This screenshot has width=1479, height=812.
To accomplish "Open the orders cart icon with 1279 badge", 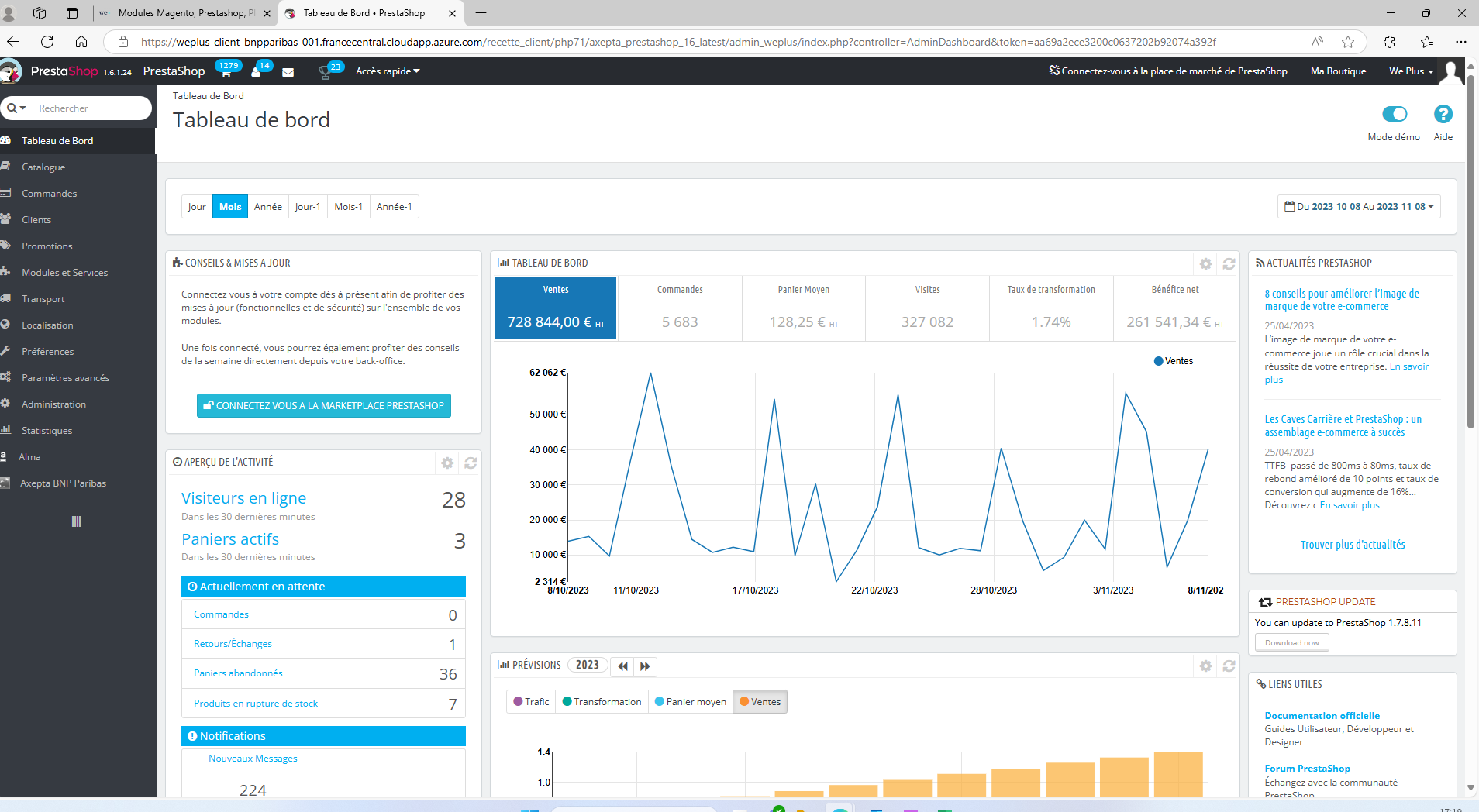I will (x=226, y=71).
